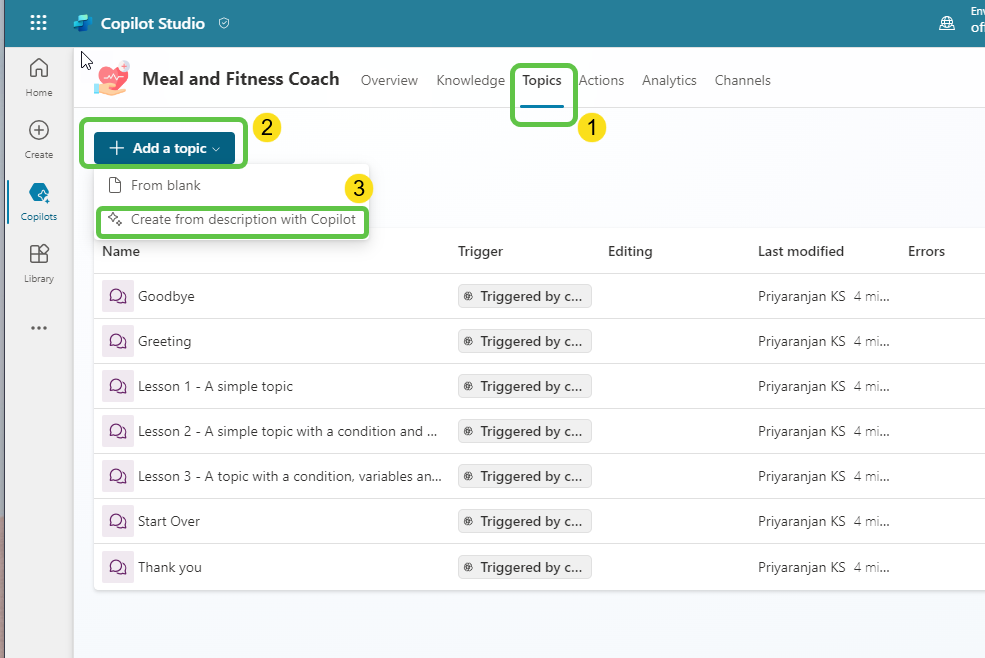Click the Goodbye topic chat icon

(118, 296)
